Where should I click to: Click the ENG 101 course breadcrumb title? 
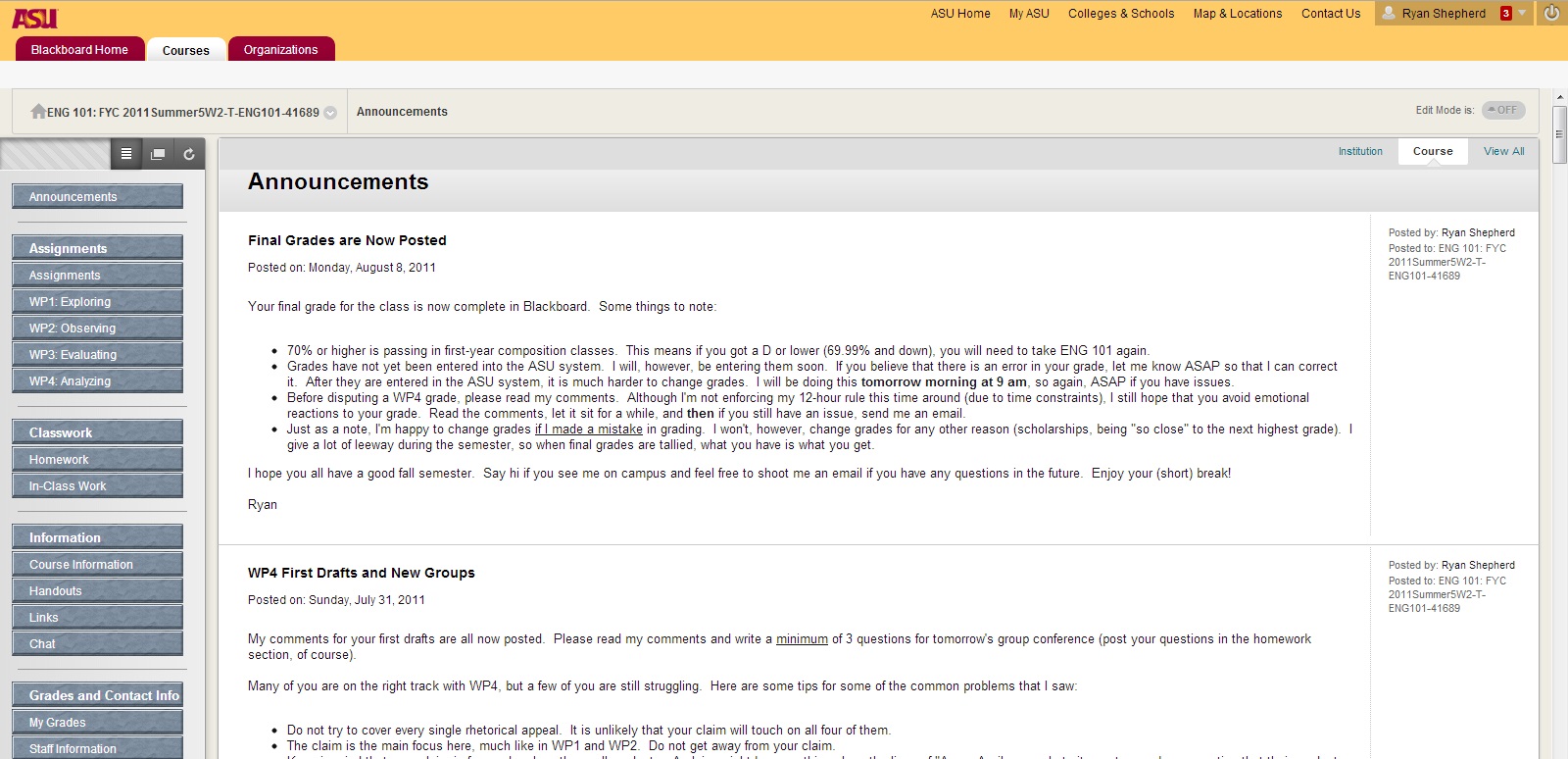[183, 113]
